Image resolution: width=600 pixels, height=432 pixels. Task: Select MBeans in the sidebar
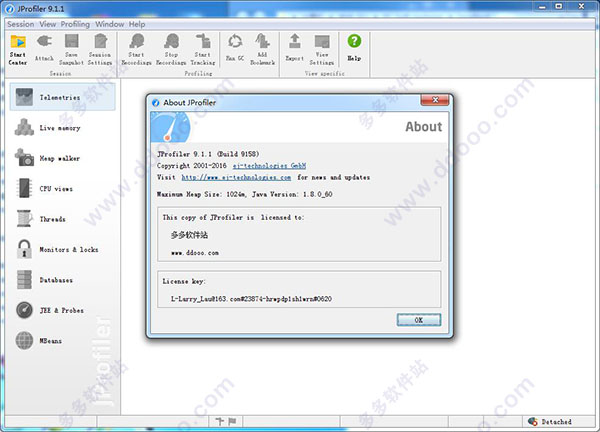click(62, 341)
